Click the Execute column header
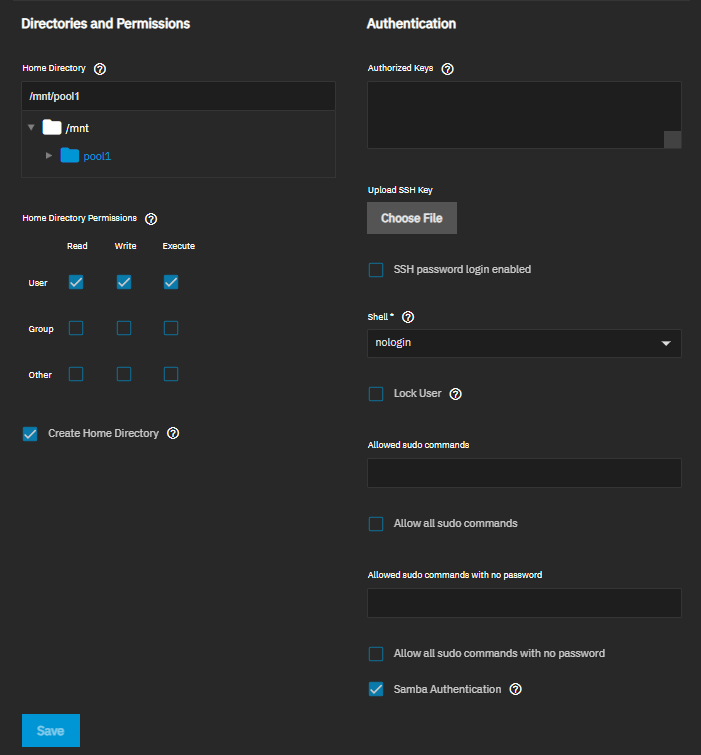This screenshot has width=701, height=755. (x=179, y=246)
